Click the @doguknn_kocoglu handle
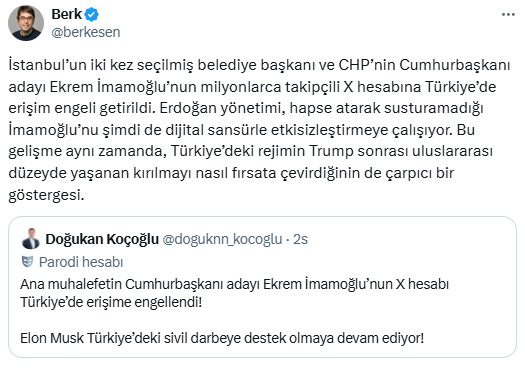Viewport: 525px width, 370px height. coord(222,239)
